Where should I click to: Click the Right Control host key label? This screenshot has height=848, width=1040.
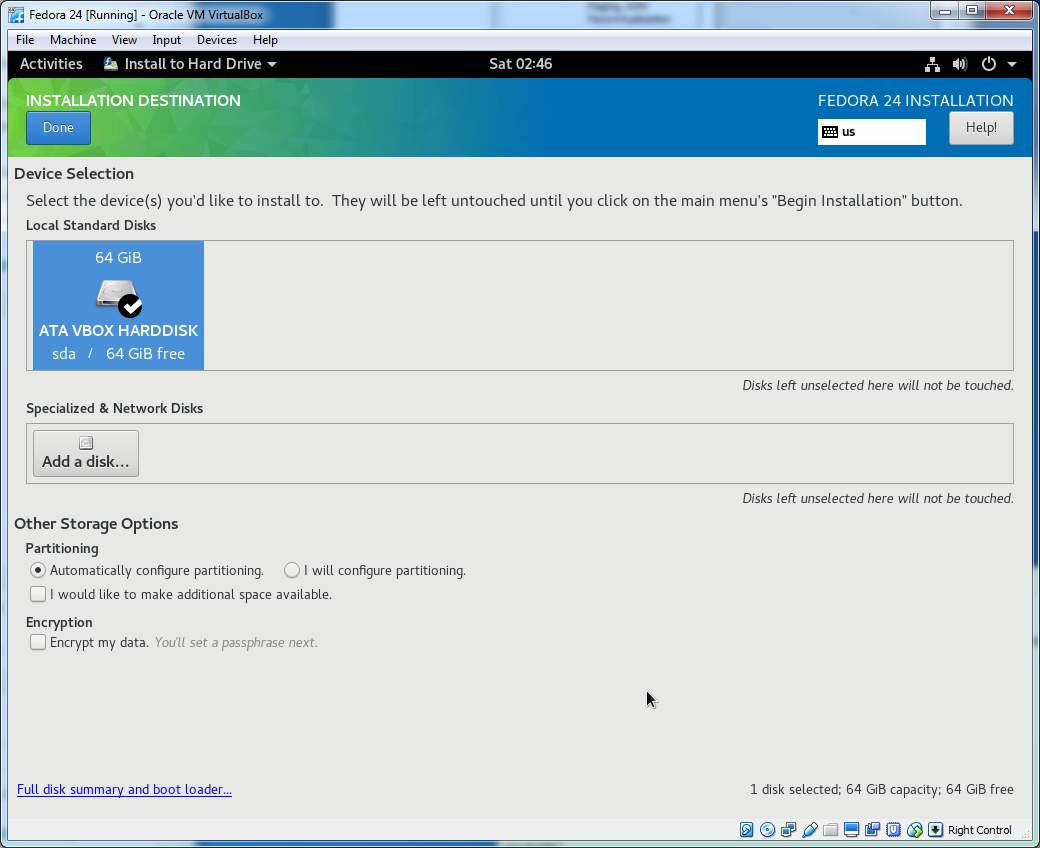coord(980,830)
